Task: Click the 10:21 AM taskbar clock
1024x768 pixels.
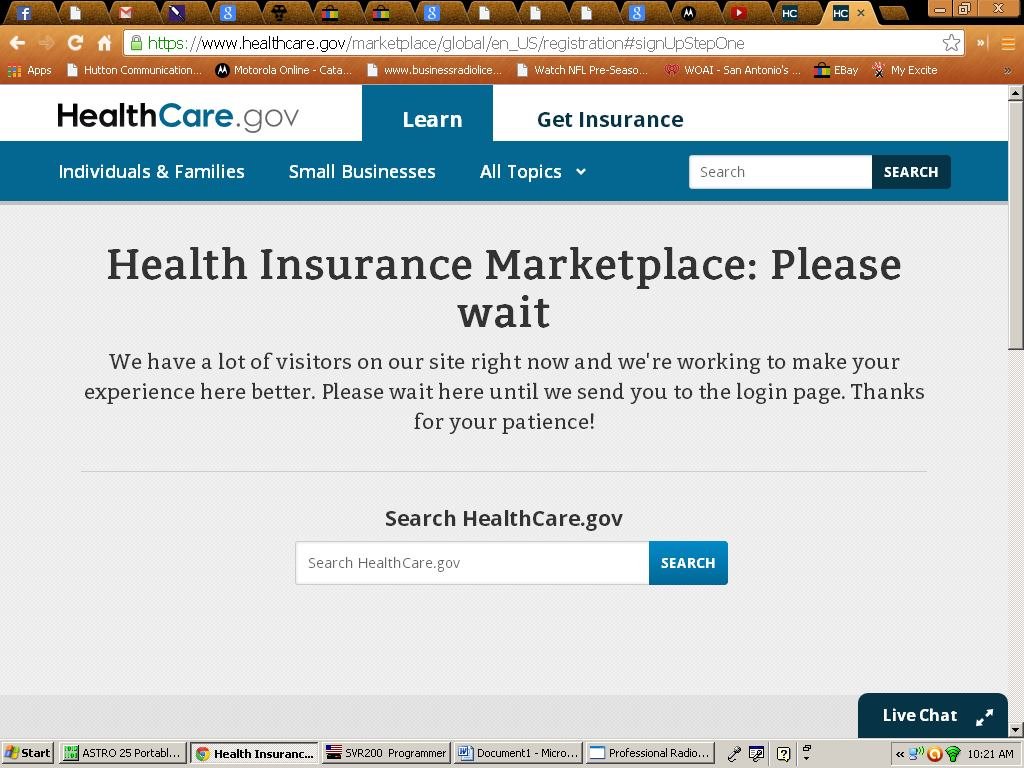Action: point(990,754)
